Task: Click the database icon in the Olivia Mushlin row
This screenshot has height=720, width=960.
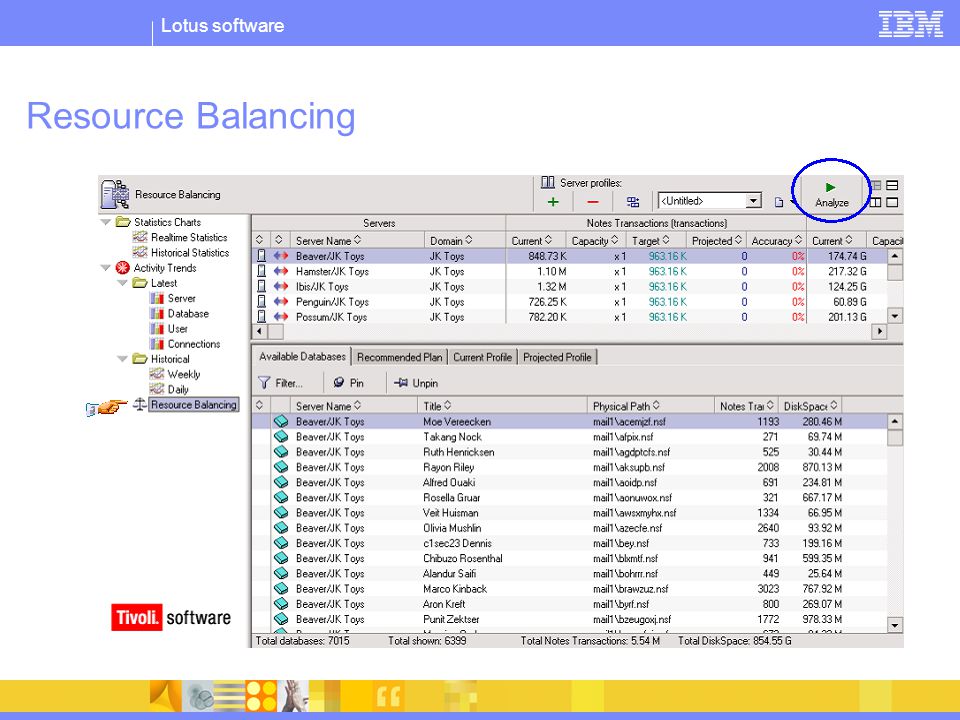Action: coord(281,528)
